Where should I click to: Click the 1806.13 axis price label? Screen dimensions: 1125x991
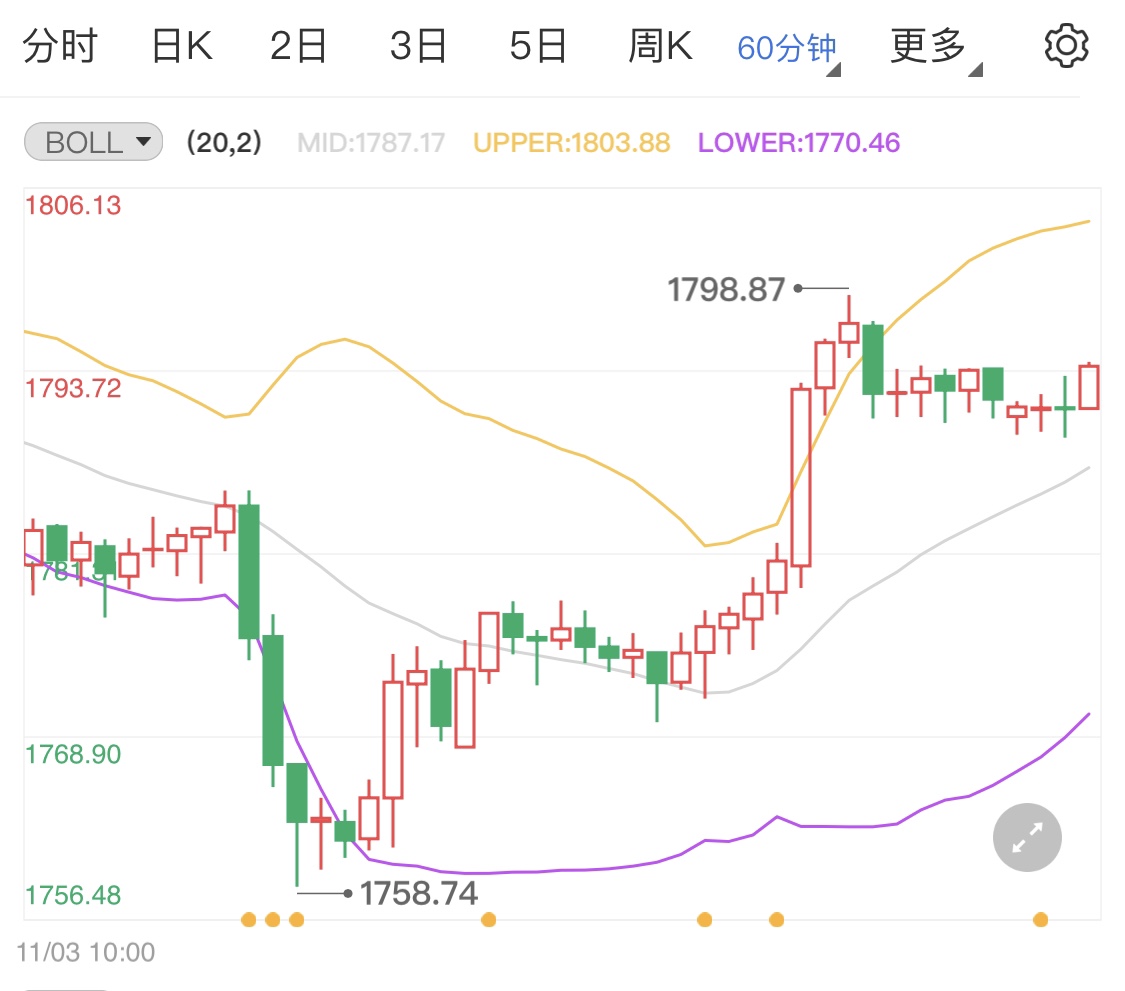73,206
